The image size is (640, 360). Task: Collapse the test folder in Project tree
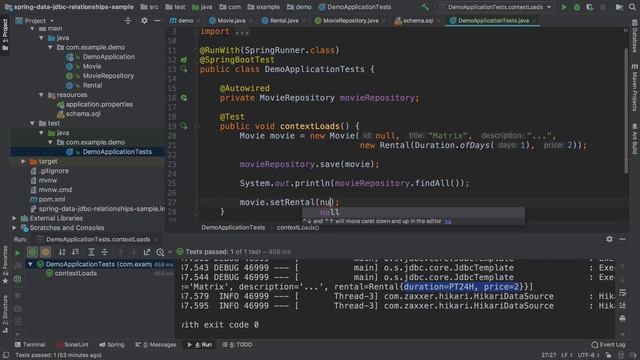[x=33, y=123]
